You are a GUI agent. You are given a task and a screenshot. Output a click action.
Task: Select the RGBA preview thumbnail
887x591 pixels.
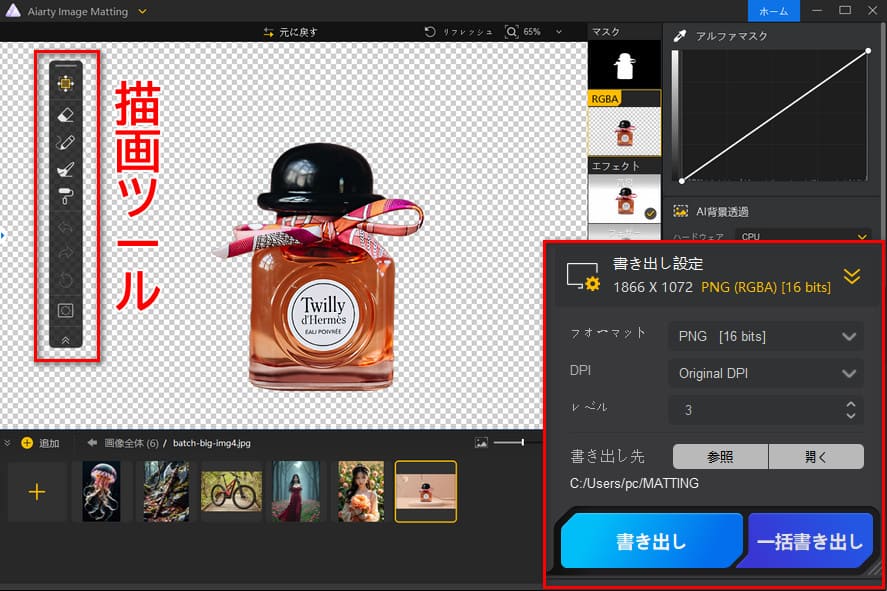(x=624, y=131)
